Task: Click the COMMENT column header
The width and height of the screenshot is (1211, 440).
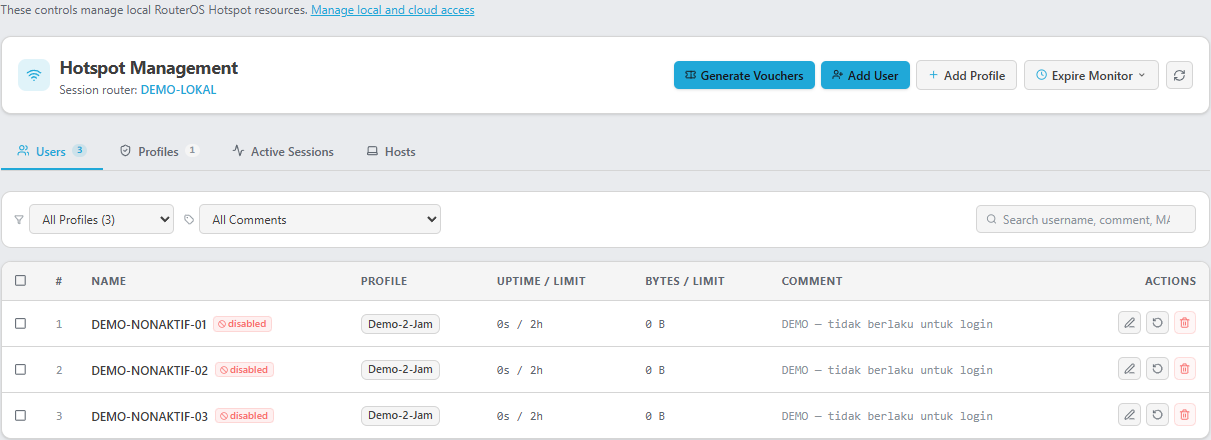Action: coord(812,281)
